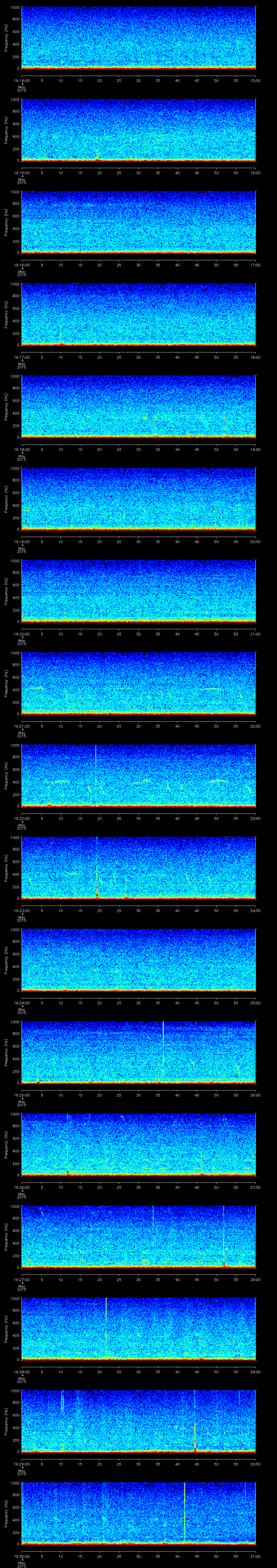Click the spectrogram panel starting at 19:16:00
The image size is (277, 1568).
(138, 222)
